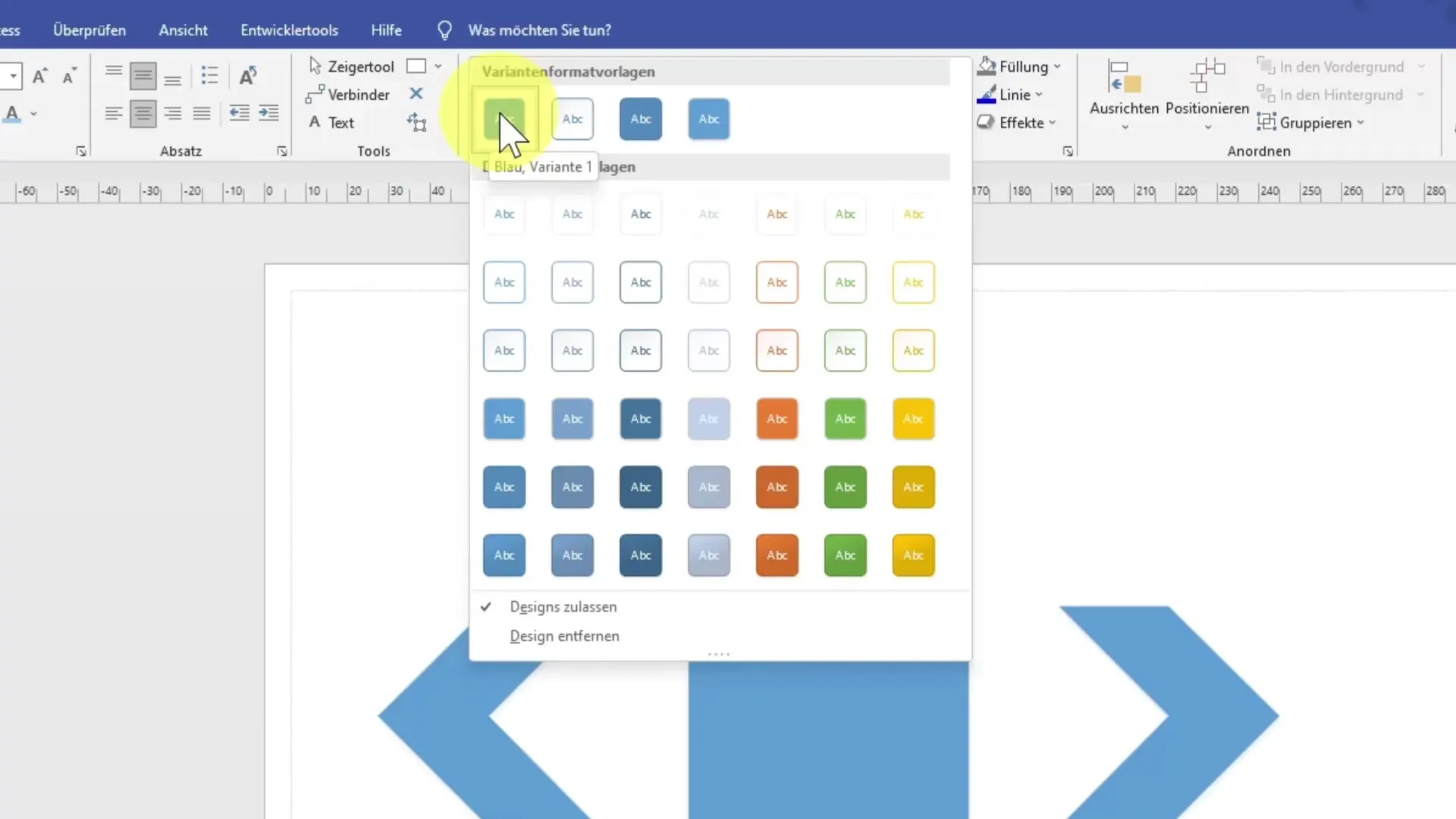Select the Zeigertool pointer tool

click(x=351, y=67)
